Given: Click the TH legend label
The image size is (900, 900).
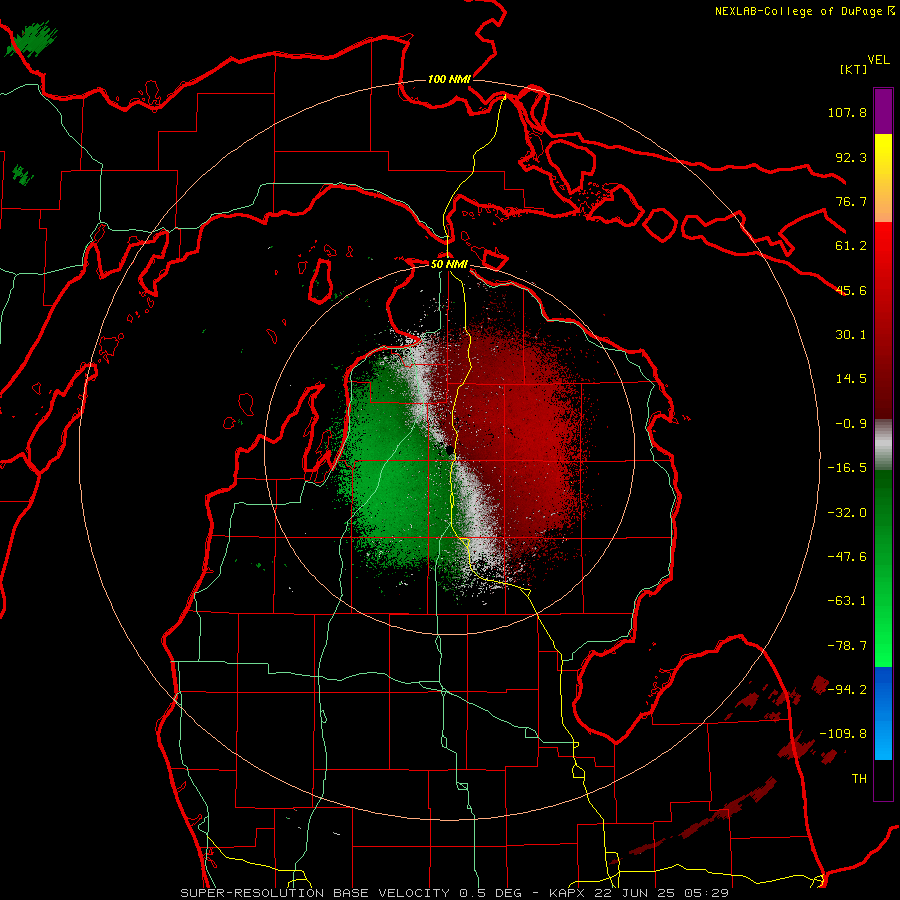Looking at the screenshot, I should click(x=859, y=779).
